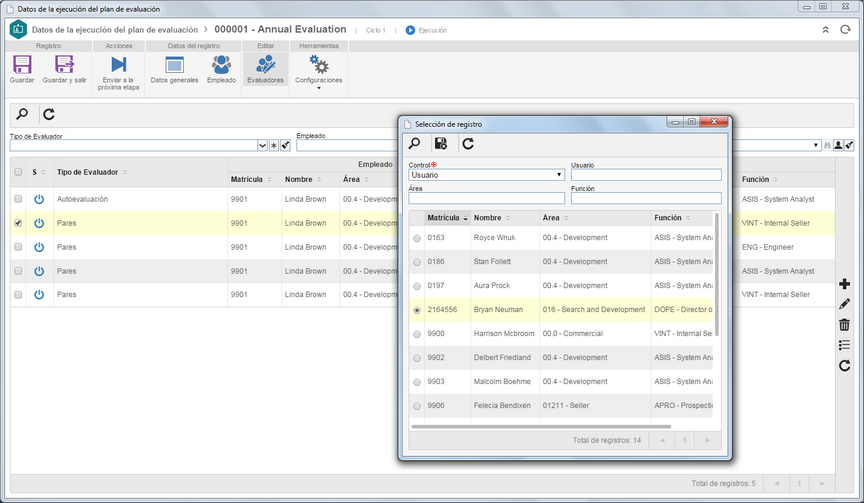Select the Evaluadores editor icon
864x503 pixels.
(266, 64)
